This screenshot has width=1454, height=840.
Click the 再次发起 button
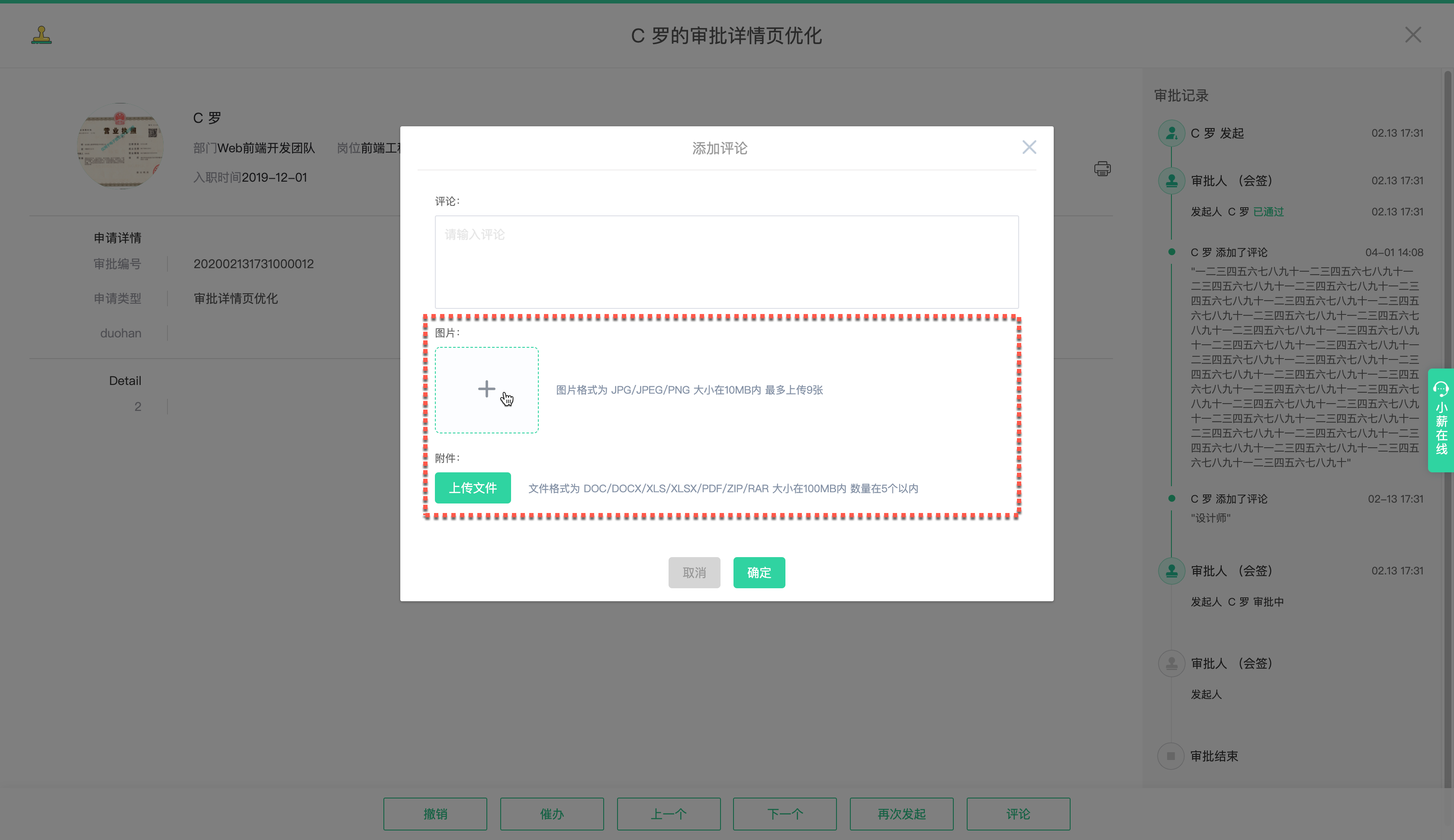point(901,814)
